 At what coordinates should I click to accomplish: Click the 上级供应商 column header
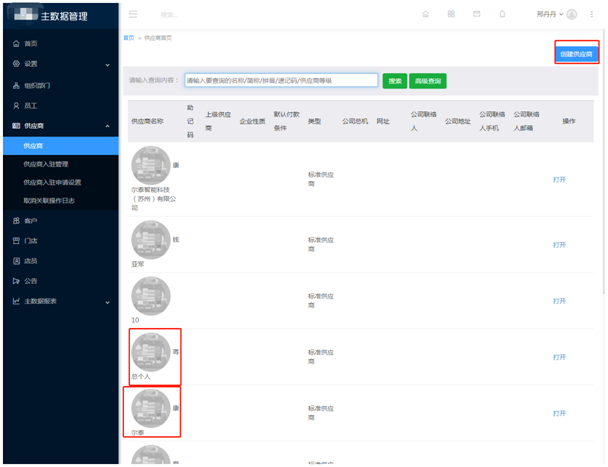click(x=218, y=121)
